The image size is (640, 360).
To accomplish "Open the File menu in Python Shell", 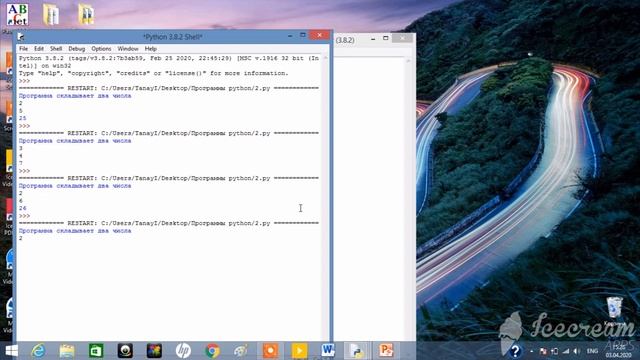I will pos(24,49).
